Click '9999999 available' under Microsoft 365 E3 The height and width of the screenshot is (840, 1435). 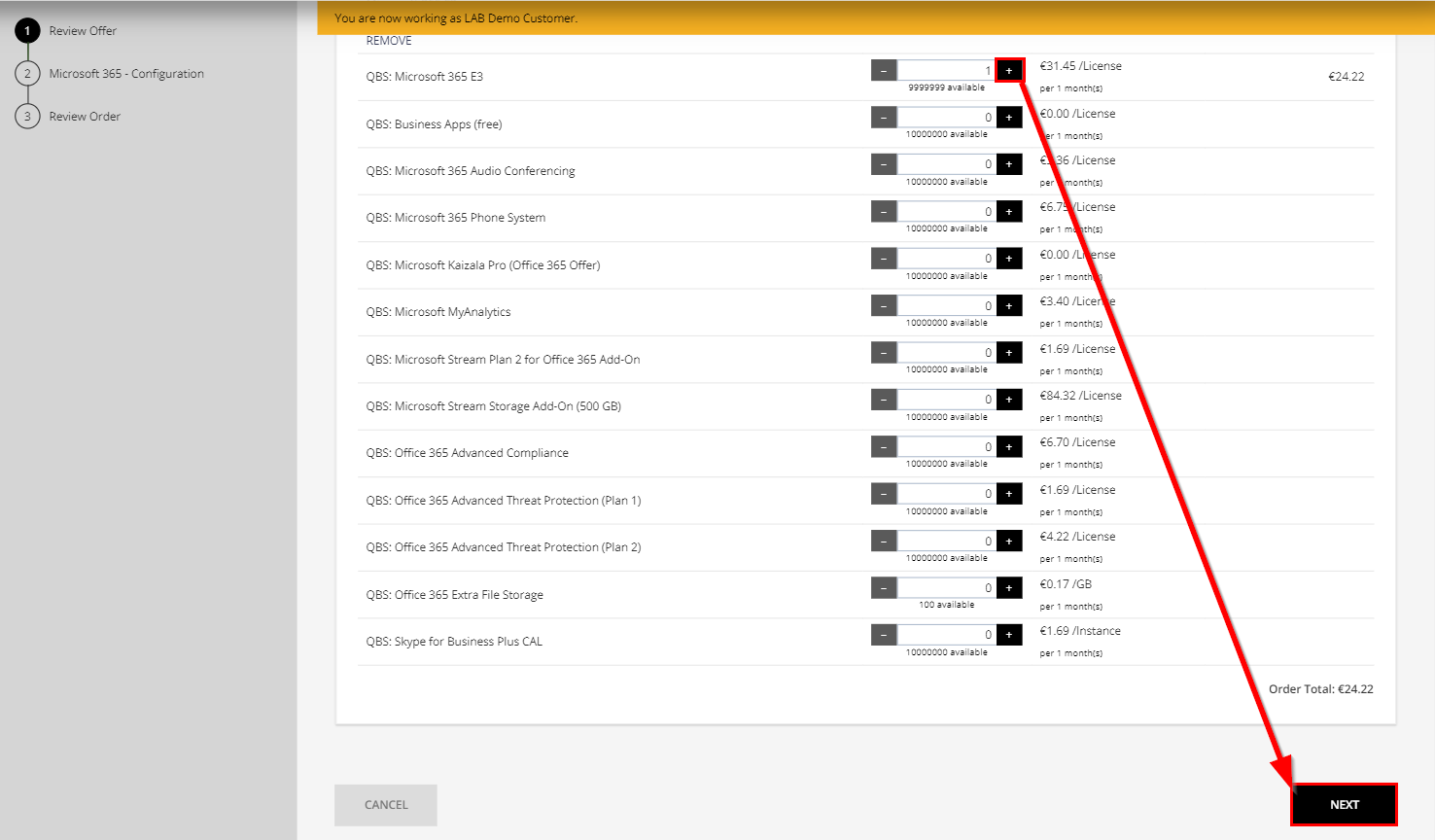[x=947, y=87]
